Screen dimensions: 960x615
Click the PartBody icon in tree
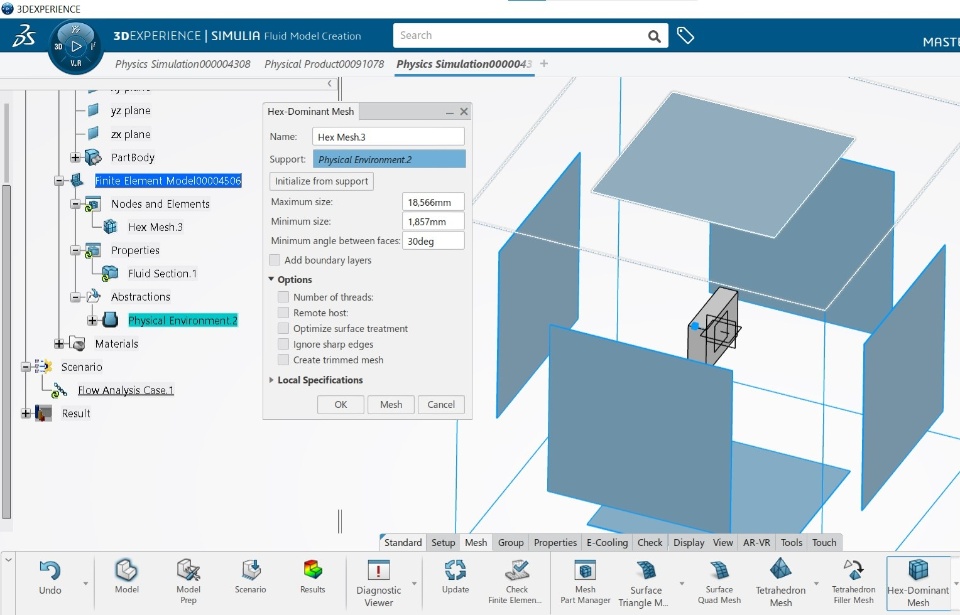93,157
